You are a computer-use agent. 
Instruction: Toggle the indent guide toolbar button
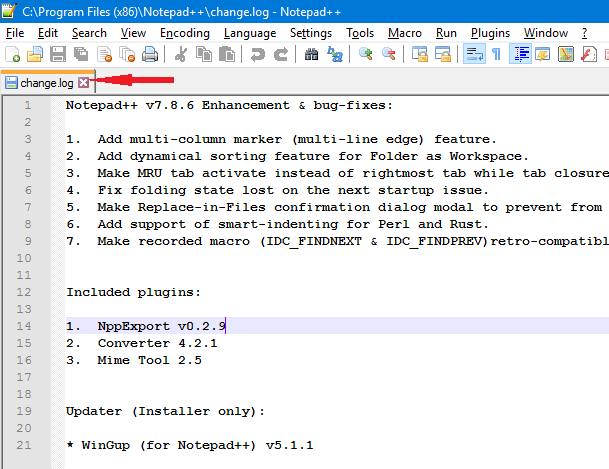(x=520, y=54)
